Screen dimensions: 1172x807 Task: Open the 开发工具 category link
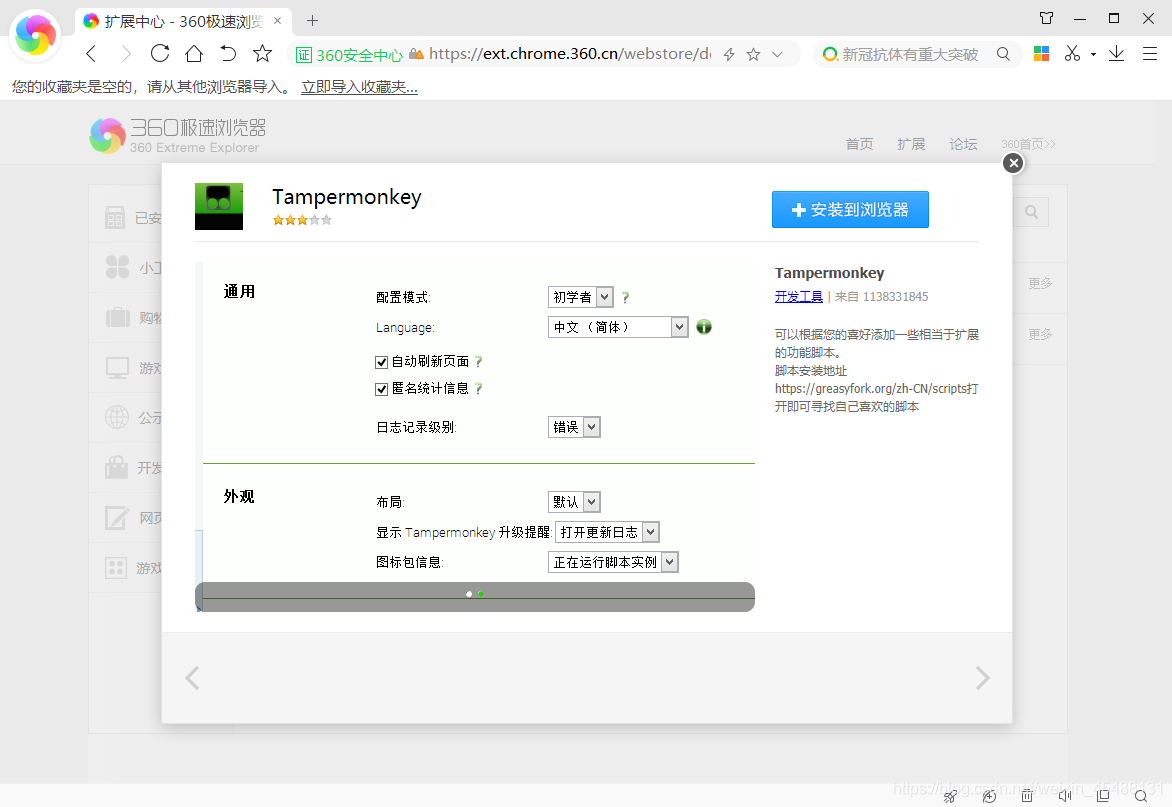[x=798, y=297]
